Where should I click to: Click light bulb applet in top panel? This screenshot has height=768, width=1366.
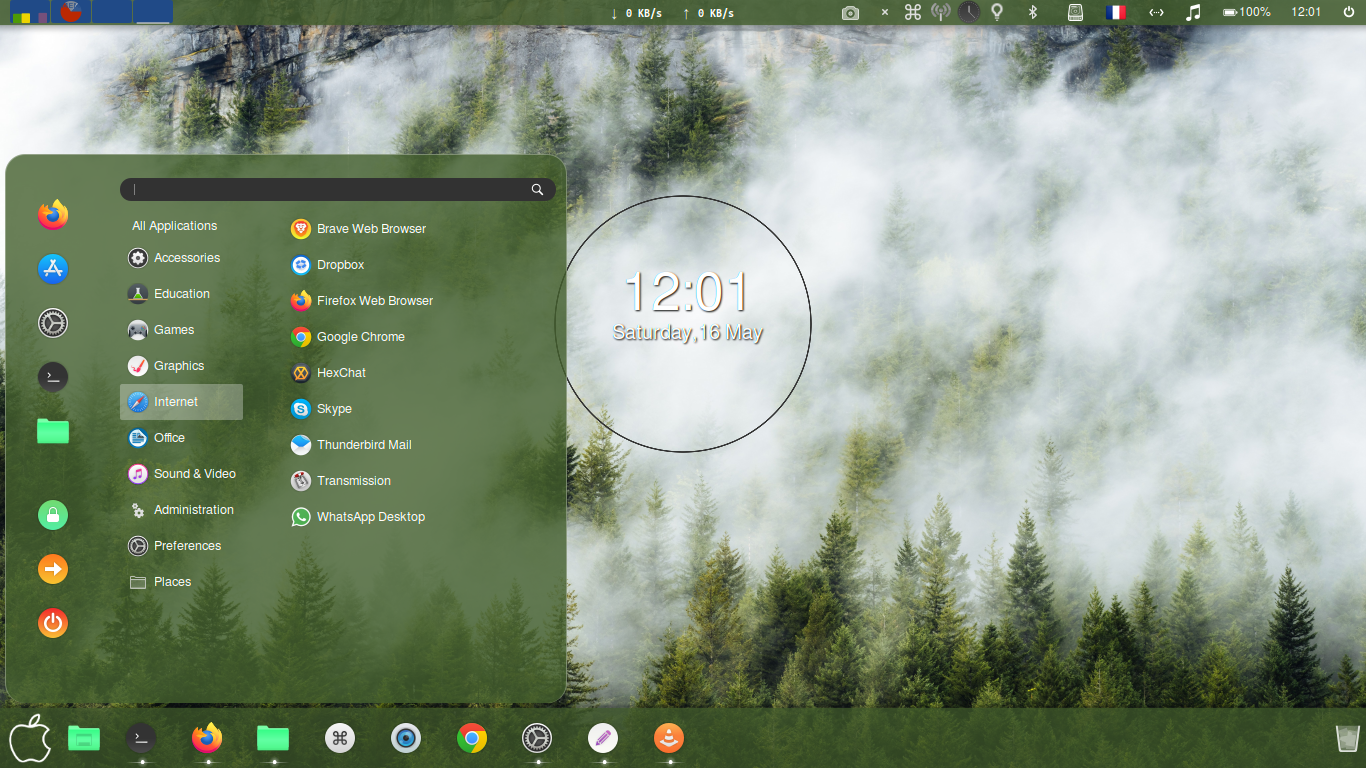pyautogui.click(x=996, y=12)
